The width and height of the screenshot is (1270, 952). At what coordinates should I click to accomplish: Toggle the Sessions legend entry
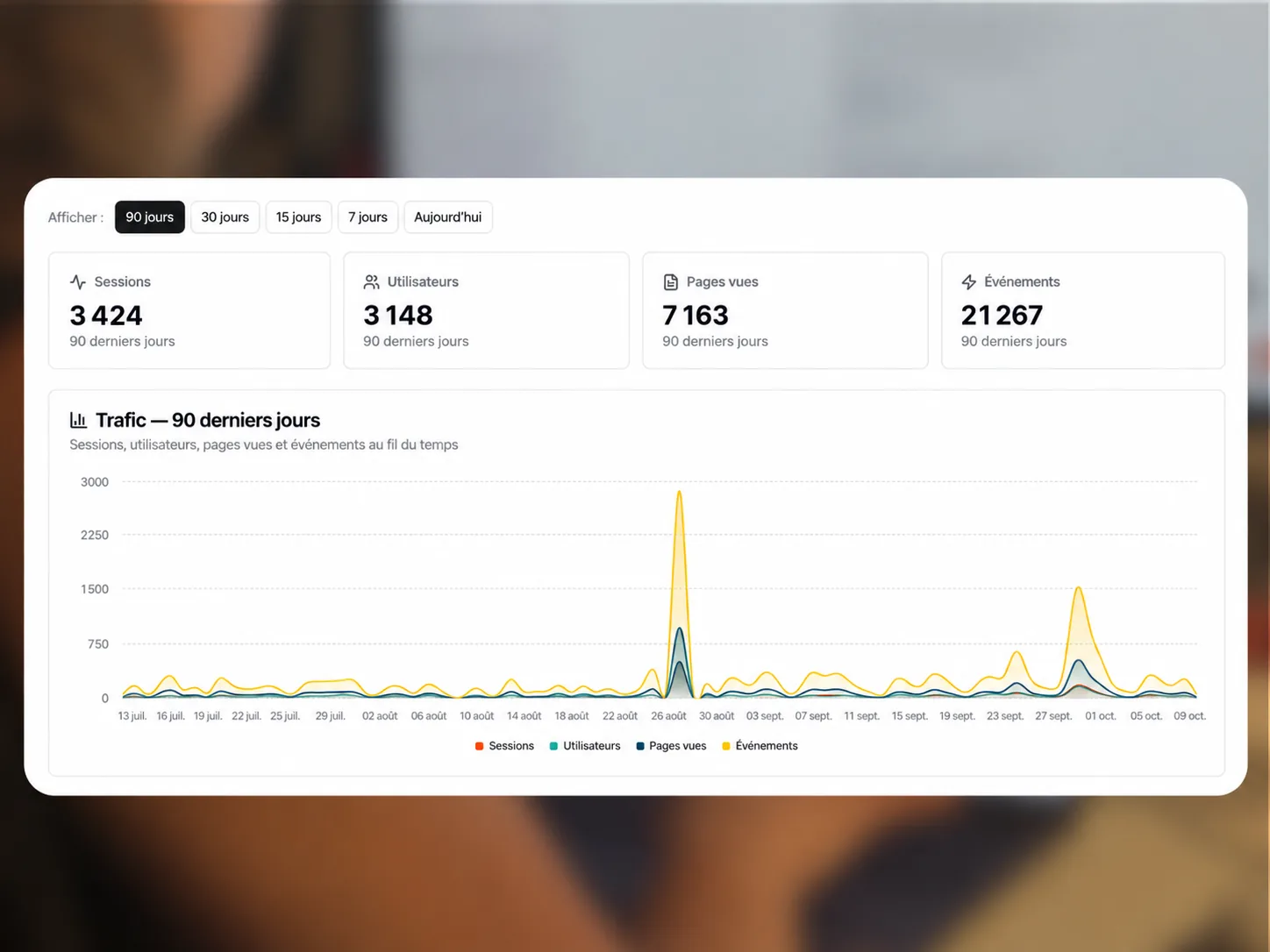504,746
